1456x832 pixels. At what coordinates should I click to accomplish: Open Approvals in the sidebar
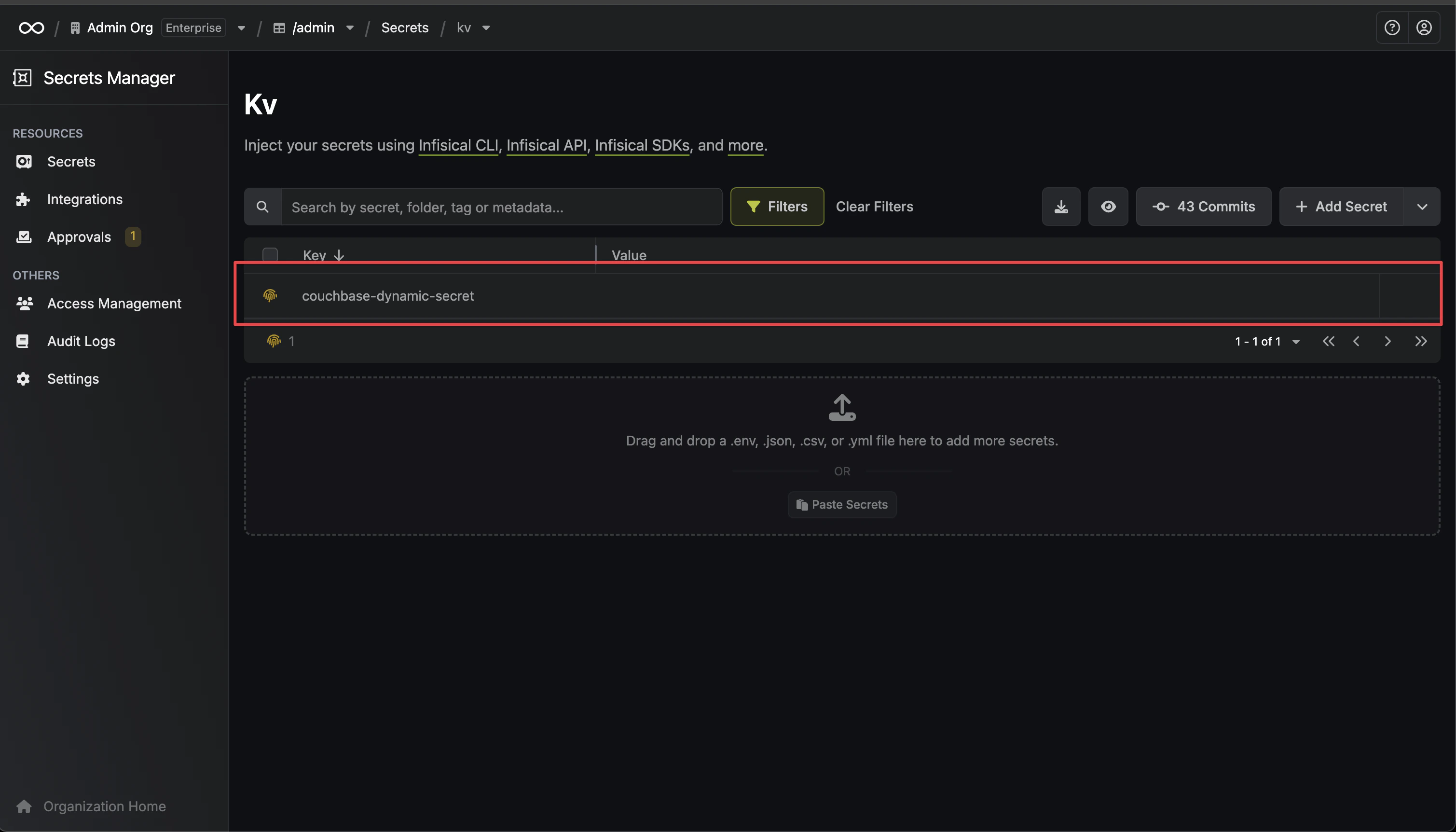click(x=79, y=236)
